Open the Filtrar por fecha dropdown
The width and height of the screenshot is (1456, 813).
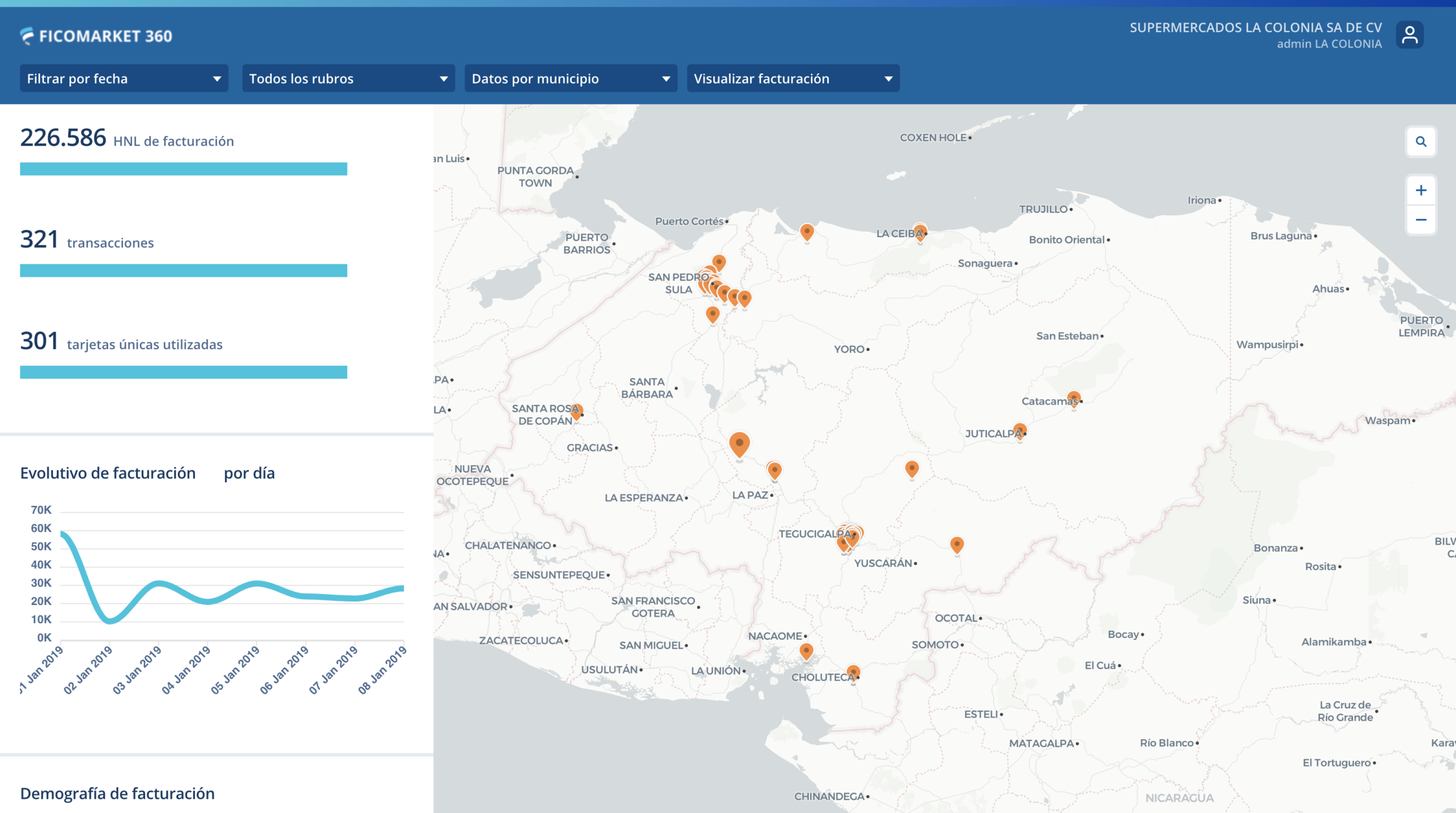[124, 78]
